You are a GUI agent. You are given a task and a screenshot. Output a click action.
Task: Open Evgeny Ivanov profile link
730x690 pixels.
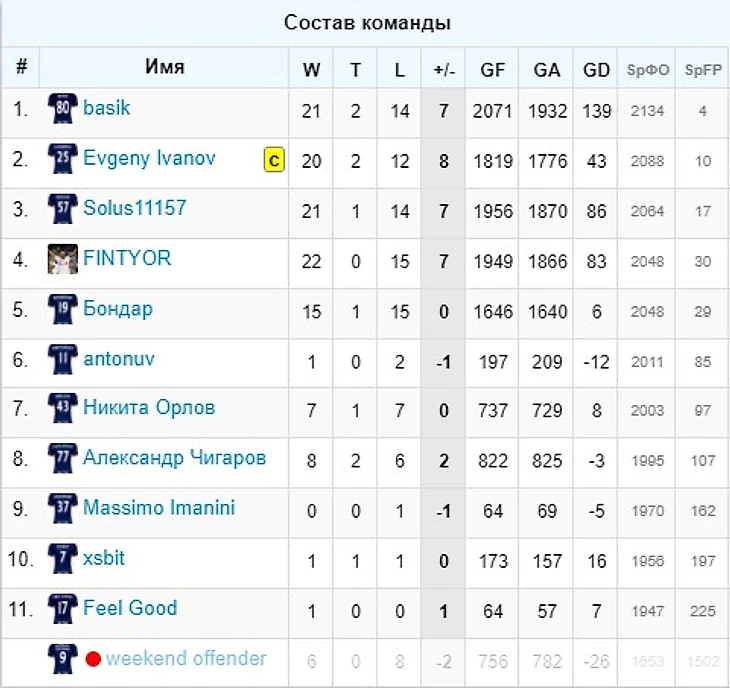(x=149, y=158)
